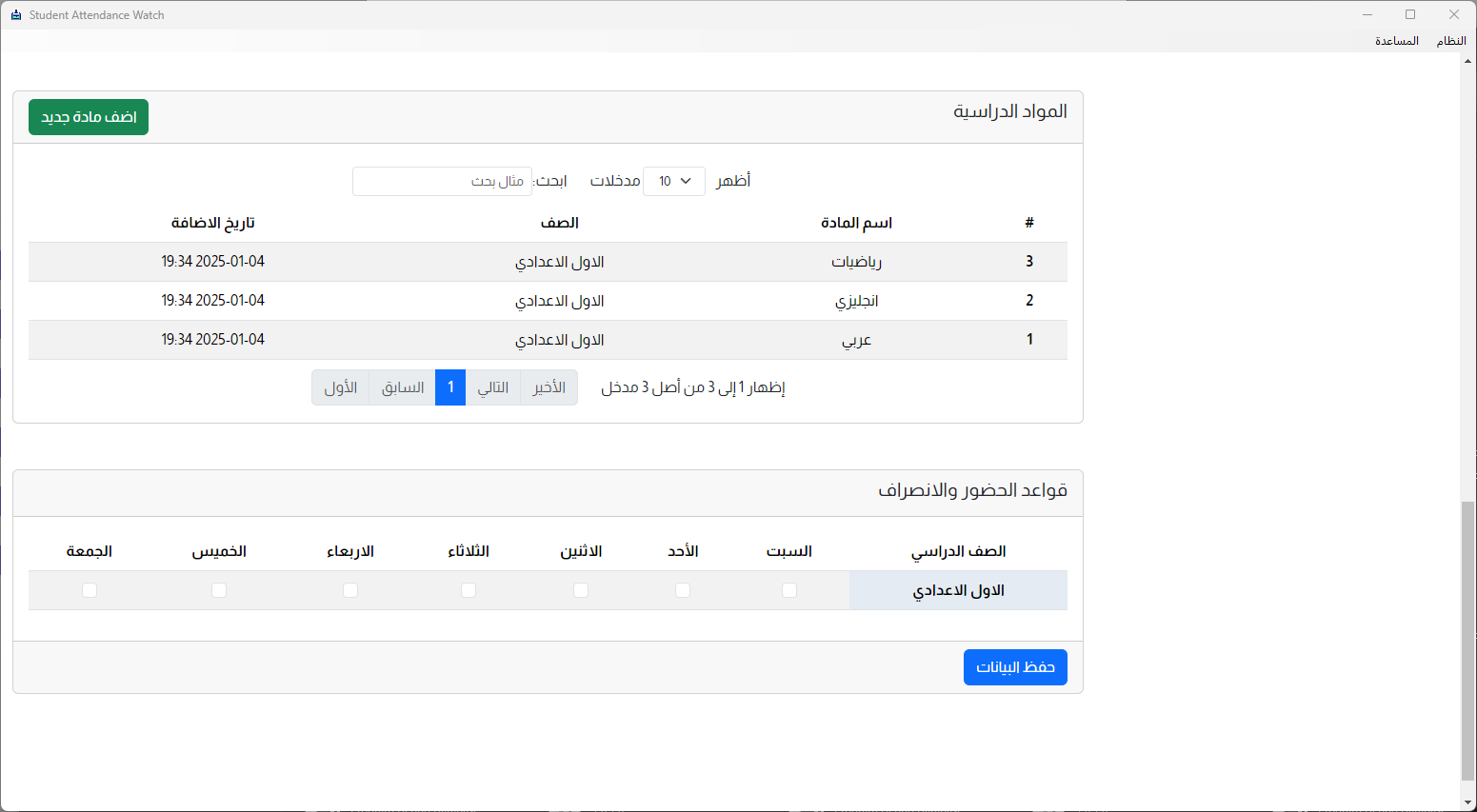The width and height of the screenshot is (1477, 812).
Task: Go to التالي next page
Action: (492, 387)
